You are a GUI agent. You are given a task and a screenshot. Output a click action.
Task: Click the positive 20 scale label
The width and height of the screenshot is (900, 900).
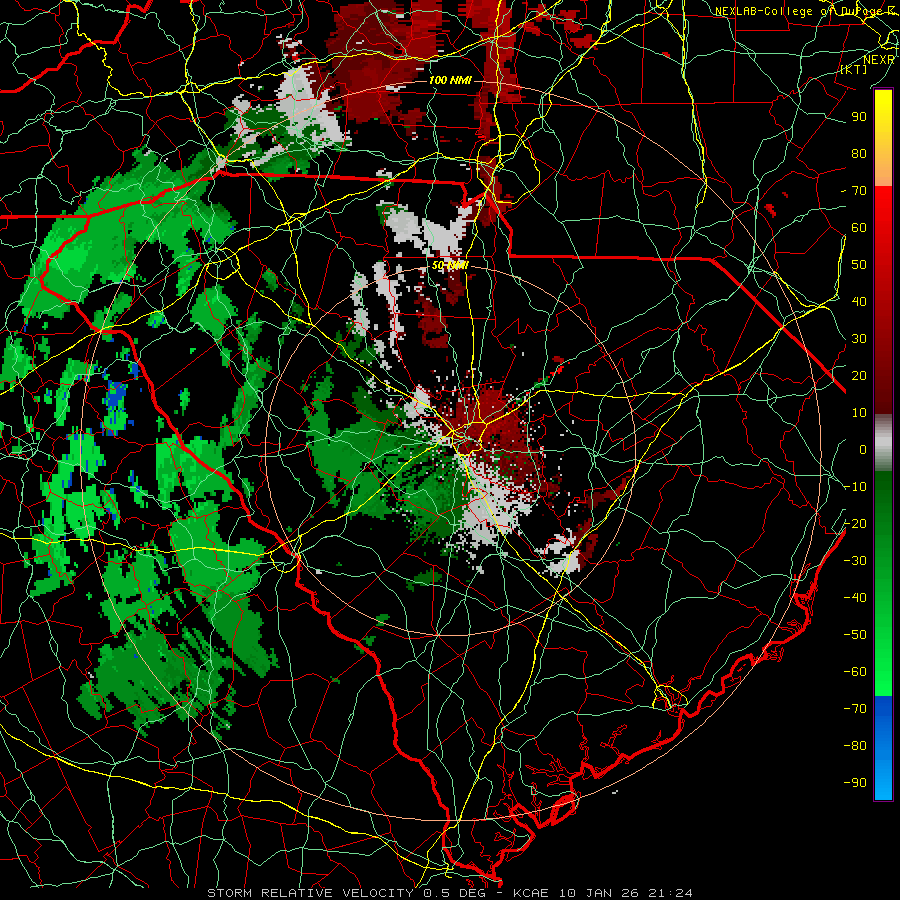pos(859,375)
